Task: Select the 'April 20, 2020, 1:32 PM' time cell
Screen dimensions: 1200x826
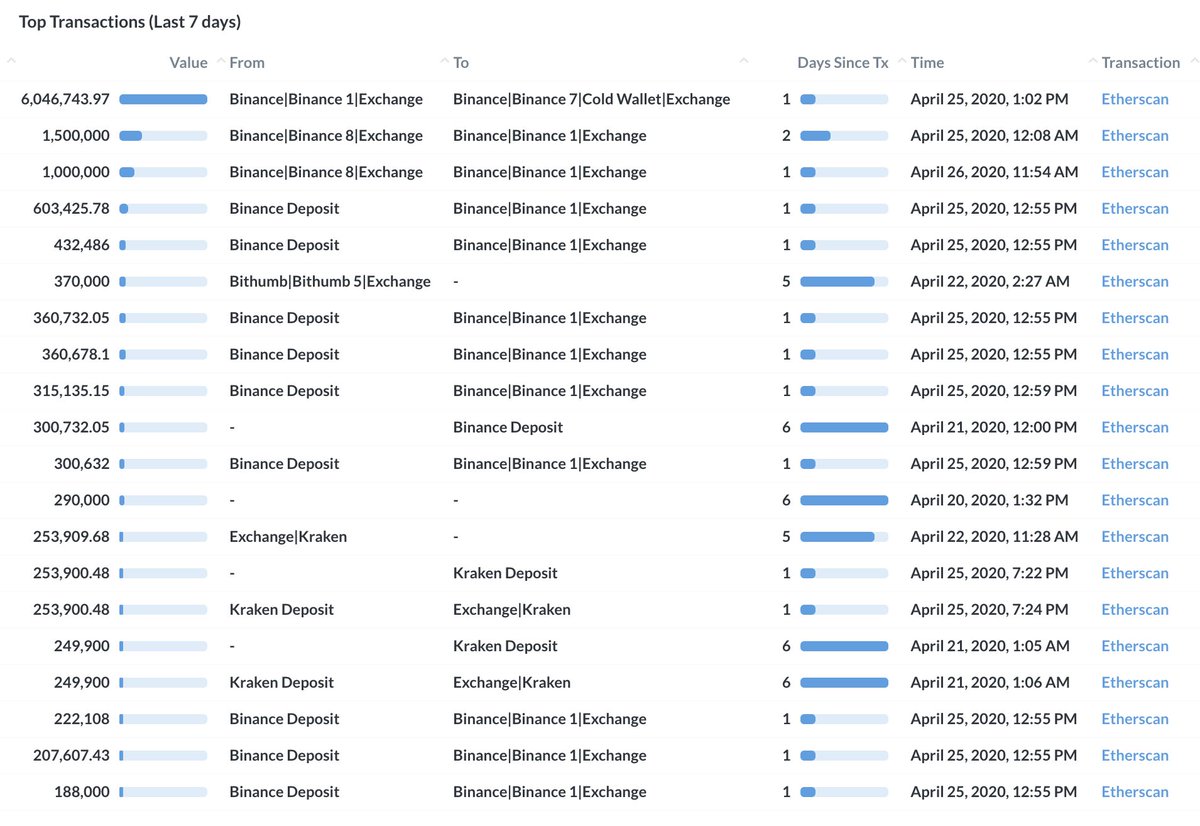Action: (x=989, y=500)
